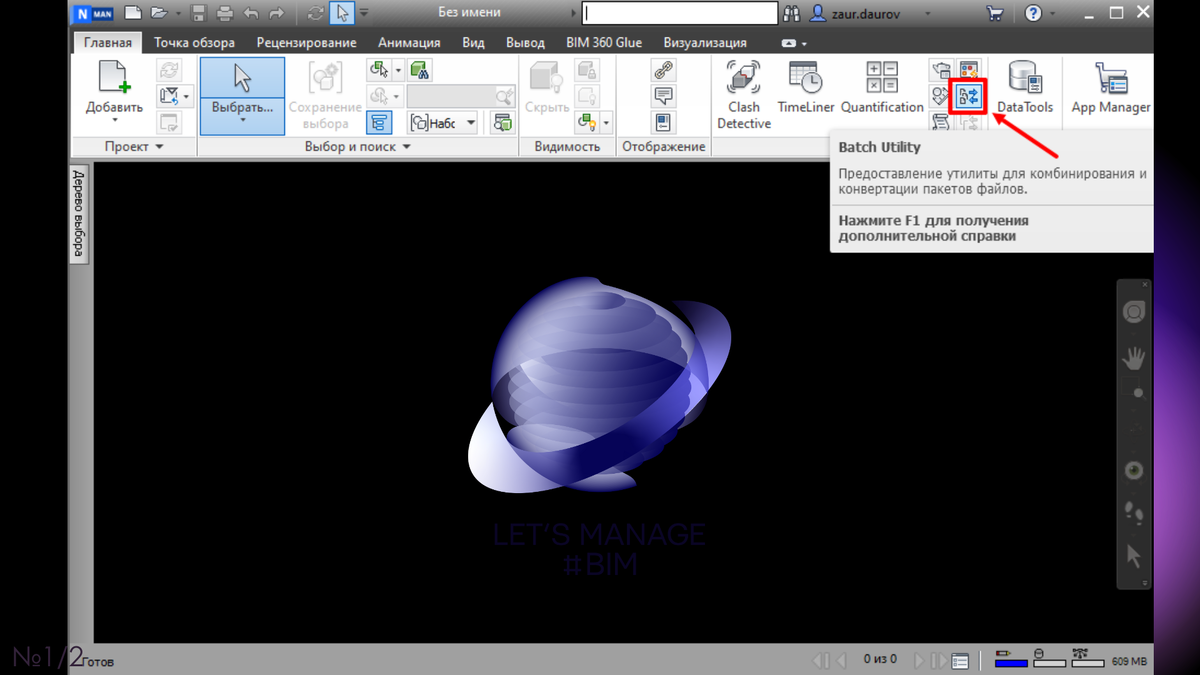Screen dimensions: 1200x675
Task: Switch to the Рецензирование tab
Action: tap(306, 43)
